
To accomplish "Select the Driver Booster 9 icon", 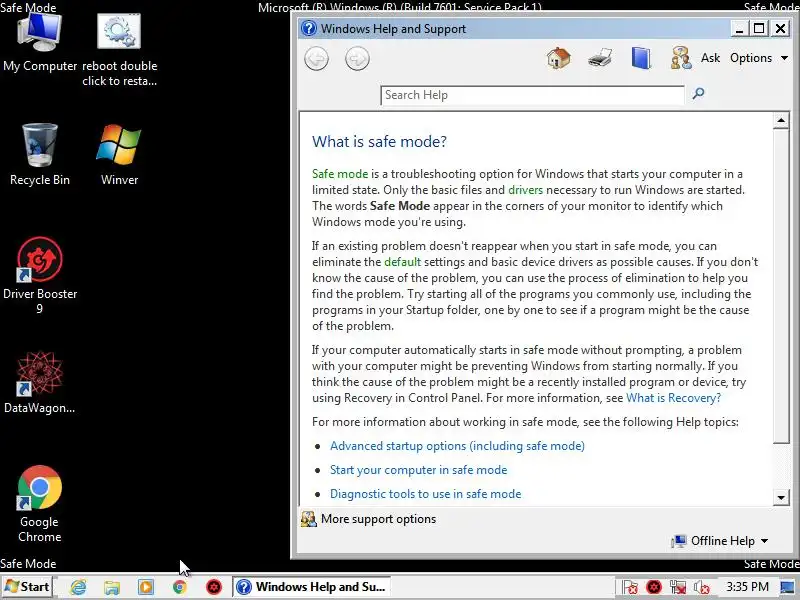I will coord(40,276).
